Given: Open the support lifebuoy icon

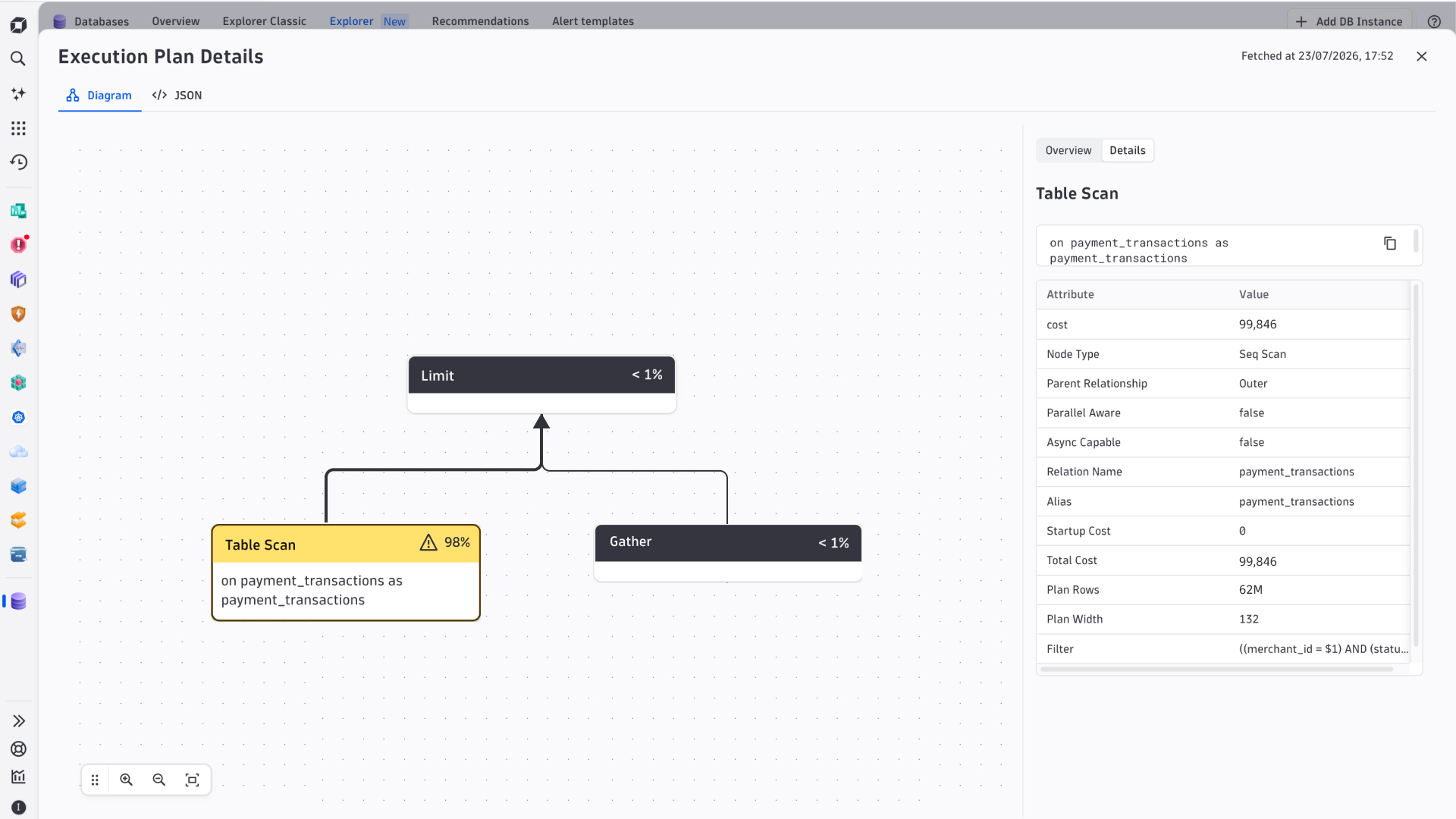Looking at the screenshot, I should coord(18,749).
